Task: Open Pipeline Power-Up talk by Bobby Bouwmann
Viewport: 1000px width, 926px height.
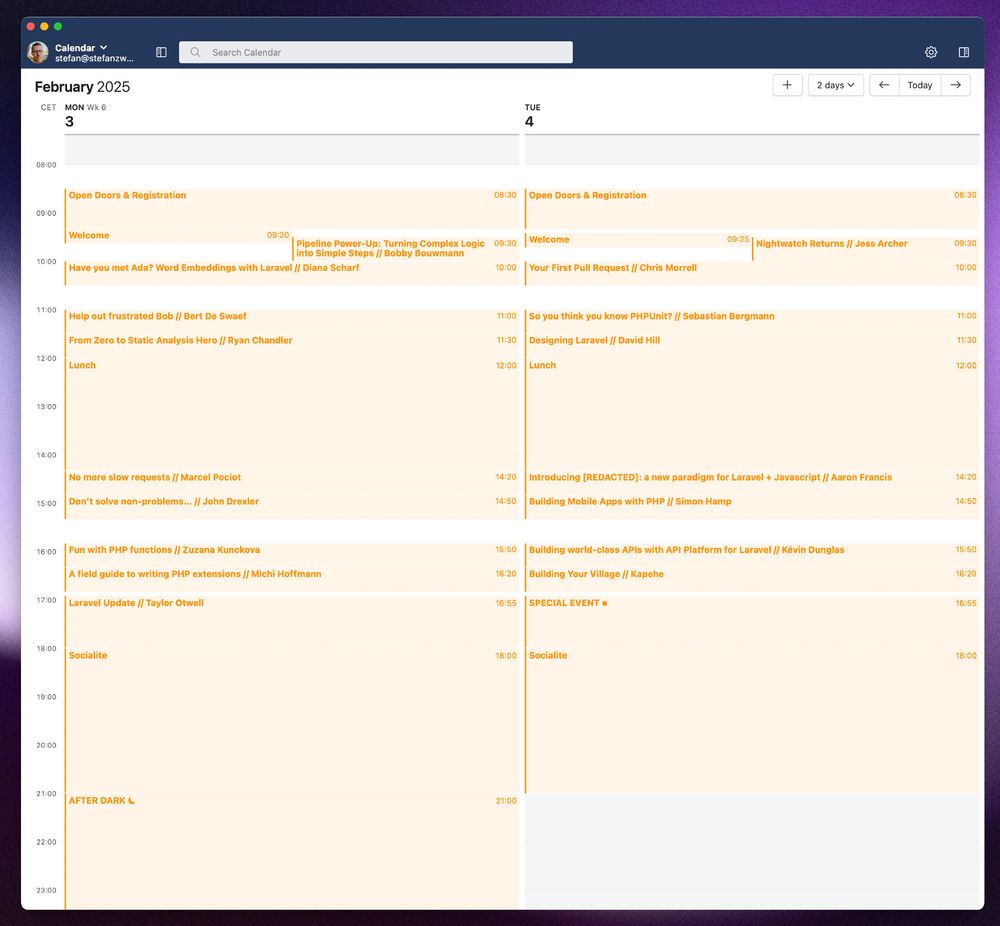Action: coord(406,248)
